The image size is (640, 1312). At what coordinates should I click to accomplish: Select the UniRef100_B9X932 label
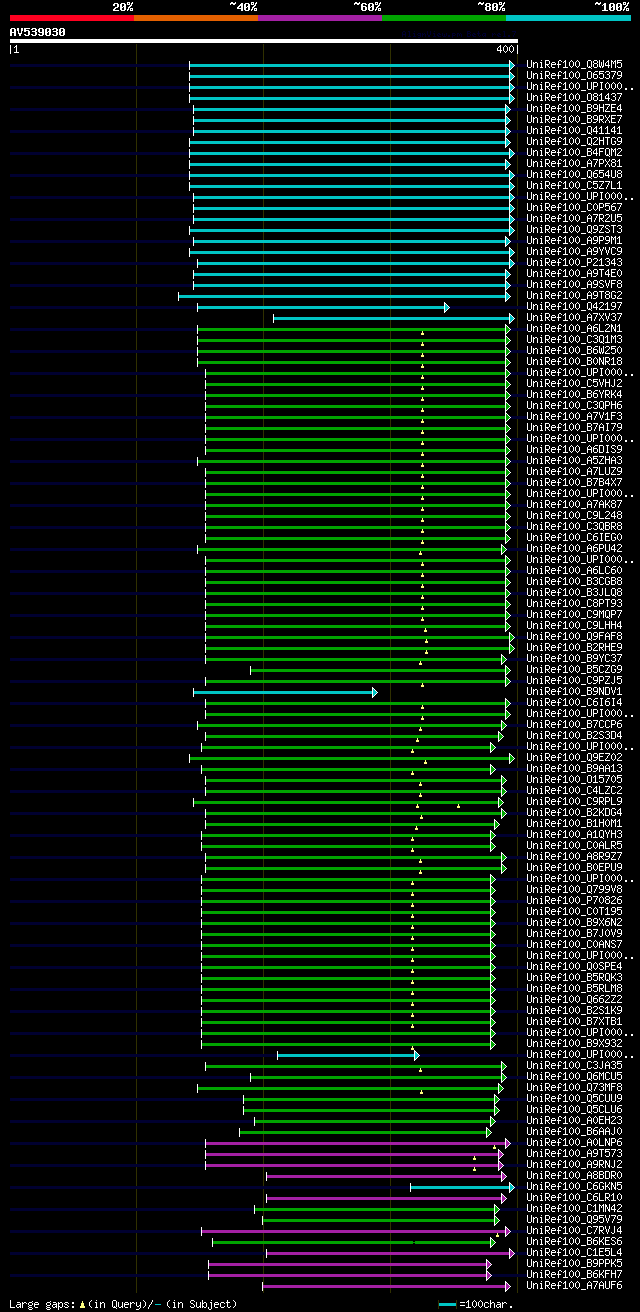574,1044
